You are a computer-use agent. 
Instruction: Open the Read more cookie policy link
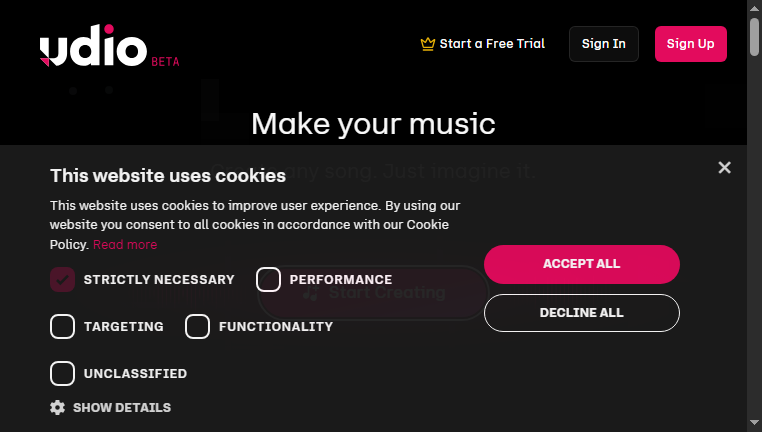pyautogui.click(x=125, y=244)
